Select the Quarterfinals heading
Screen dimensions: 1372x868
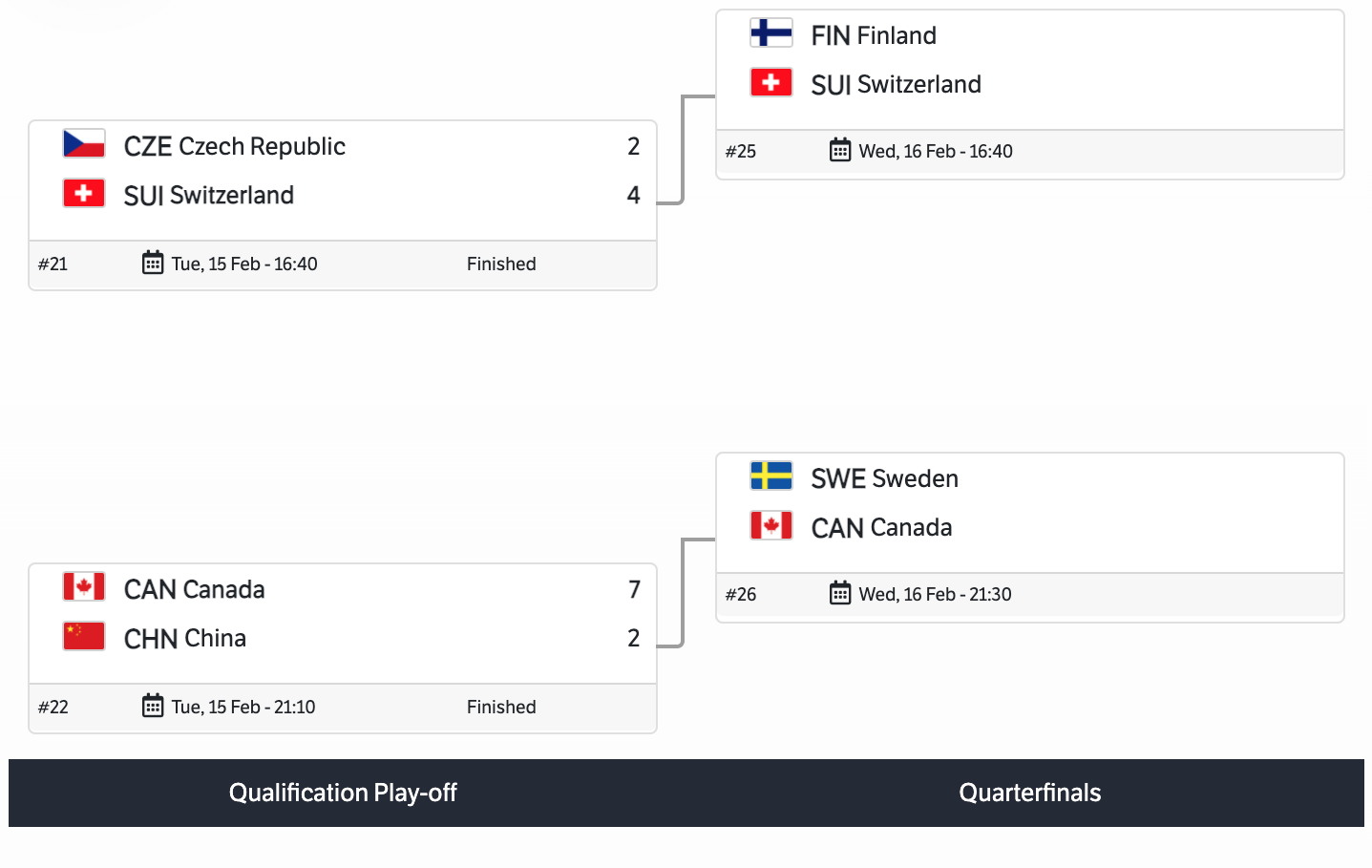(x=1029, y=793)
